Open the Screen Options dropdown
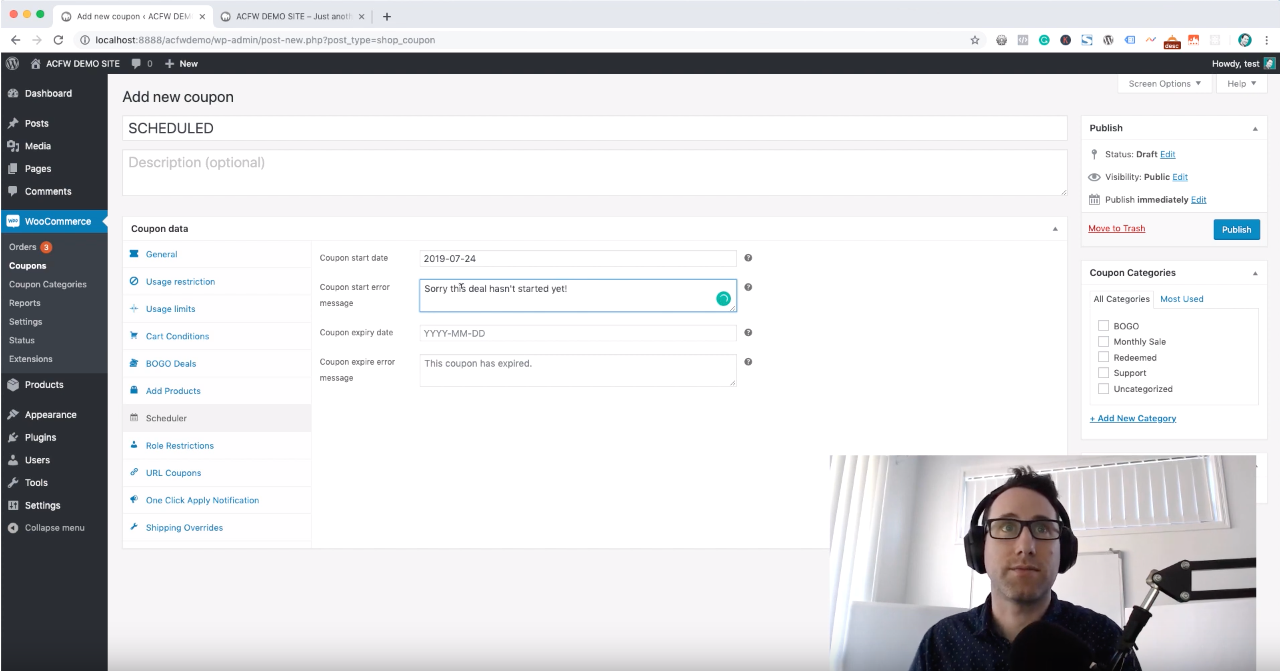The width and height of the screenshot is (1280, 671). 1164,84
